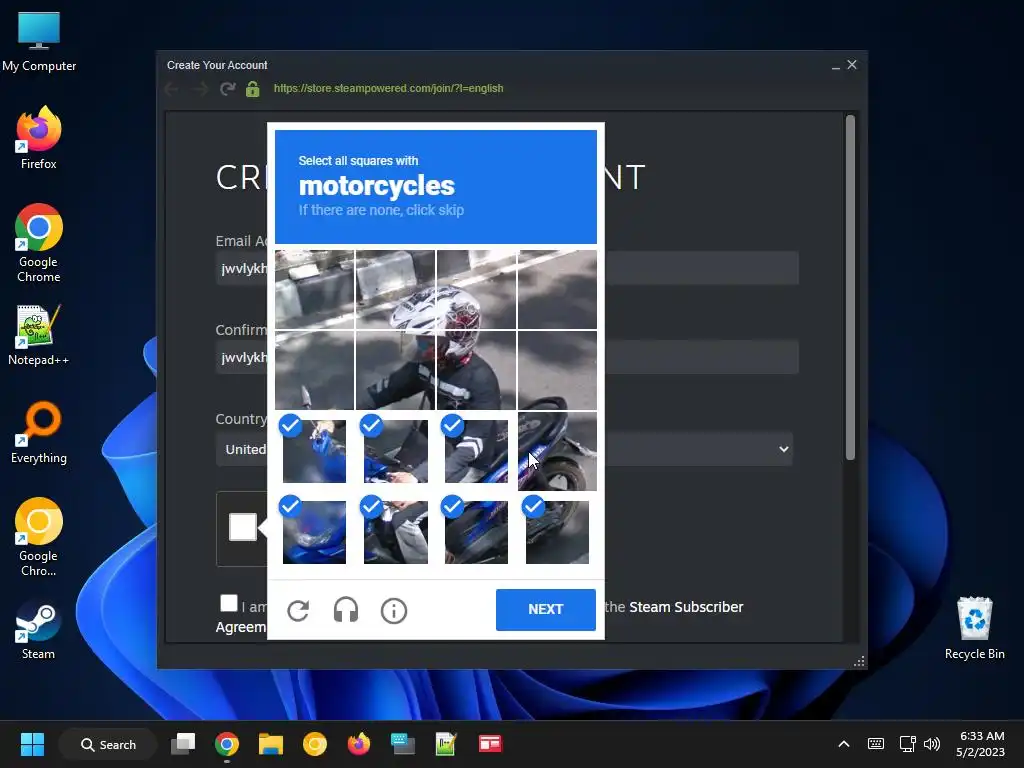
Task: Switch to audio captcha challenge
Action: pos(345,611)
